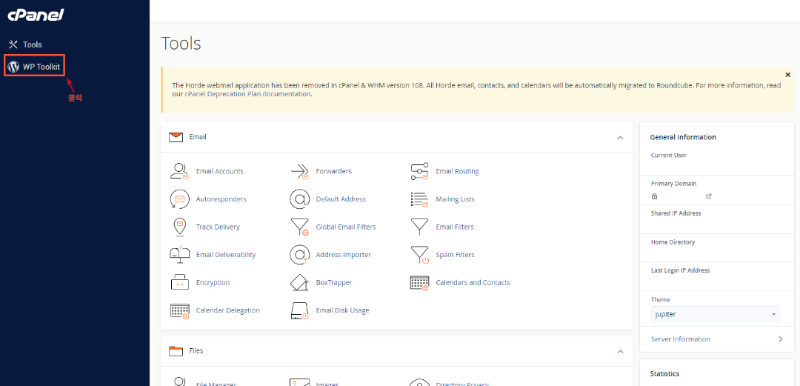Open the Mailing Lists icon
This screenshot has width=800, height=386.
point(419,199)
